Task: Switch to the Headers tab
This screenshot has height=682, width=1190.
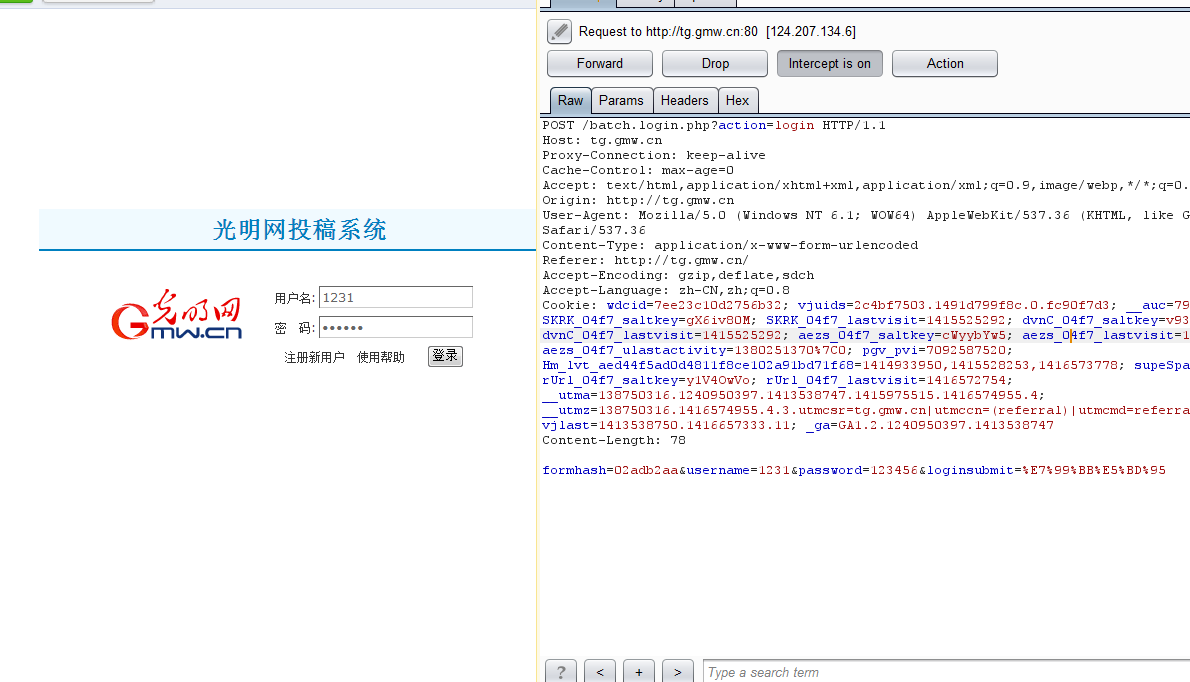Action: (x=685, y=100)
